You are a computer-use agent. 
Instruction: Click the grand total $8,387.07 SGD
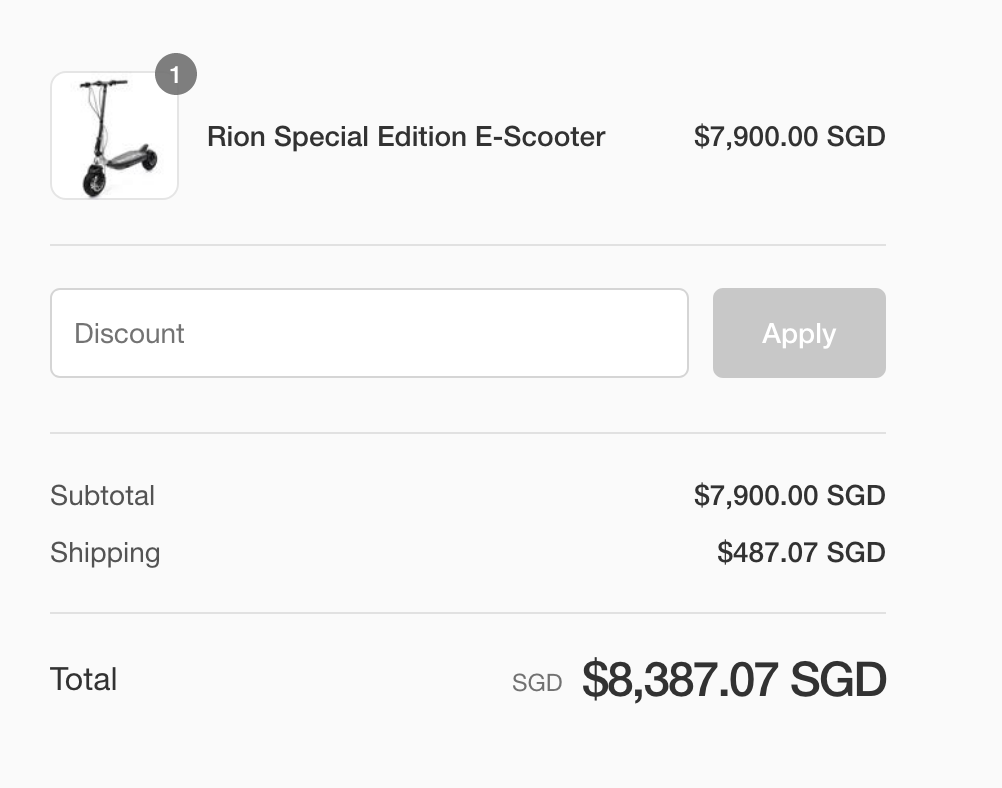734,680
